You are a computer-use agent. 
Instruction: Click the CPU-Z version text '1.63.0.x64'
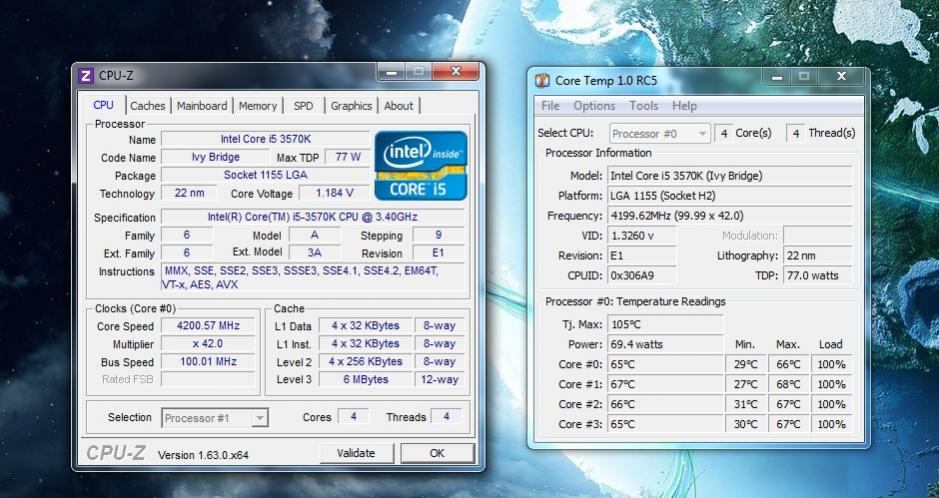coord(225,455)
